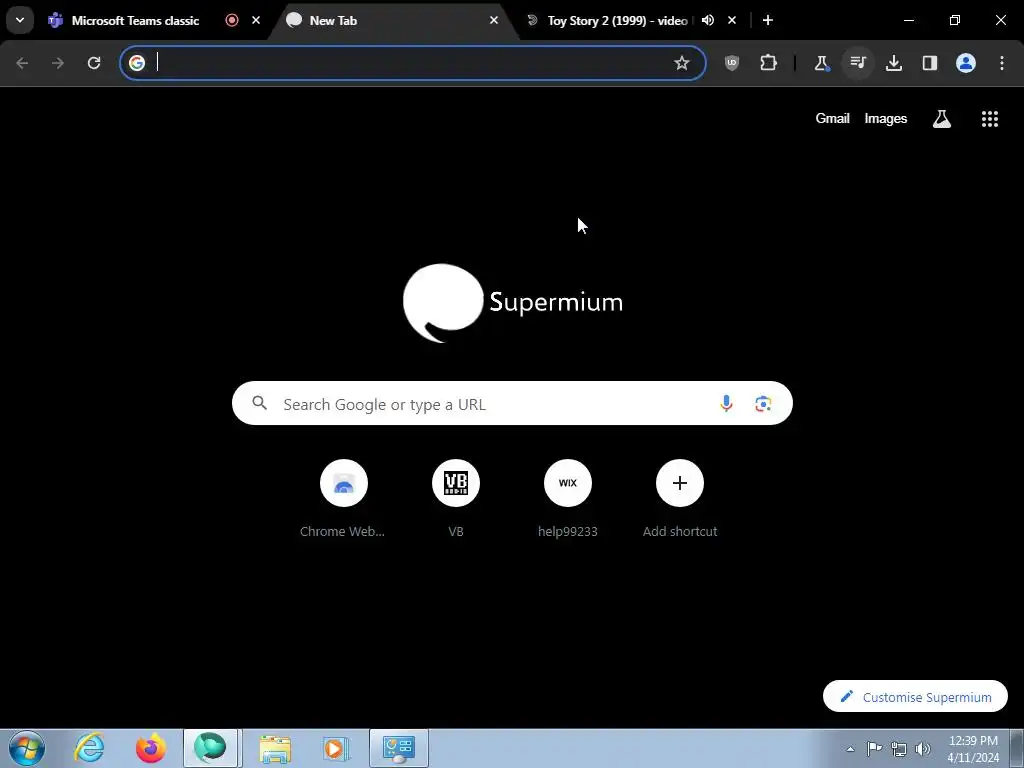1024x768 pixels.
Task: Open the Action Center flag icon
Action: pyautogui.click(x=874, y=749)
